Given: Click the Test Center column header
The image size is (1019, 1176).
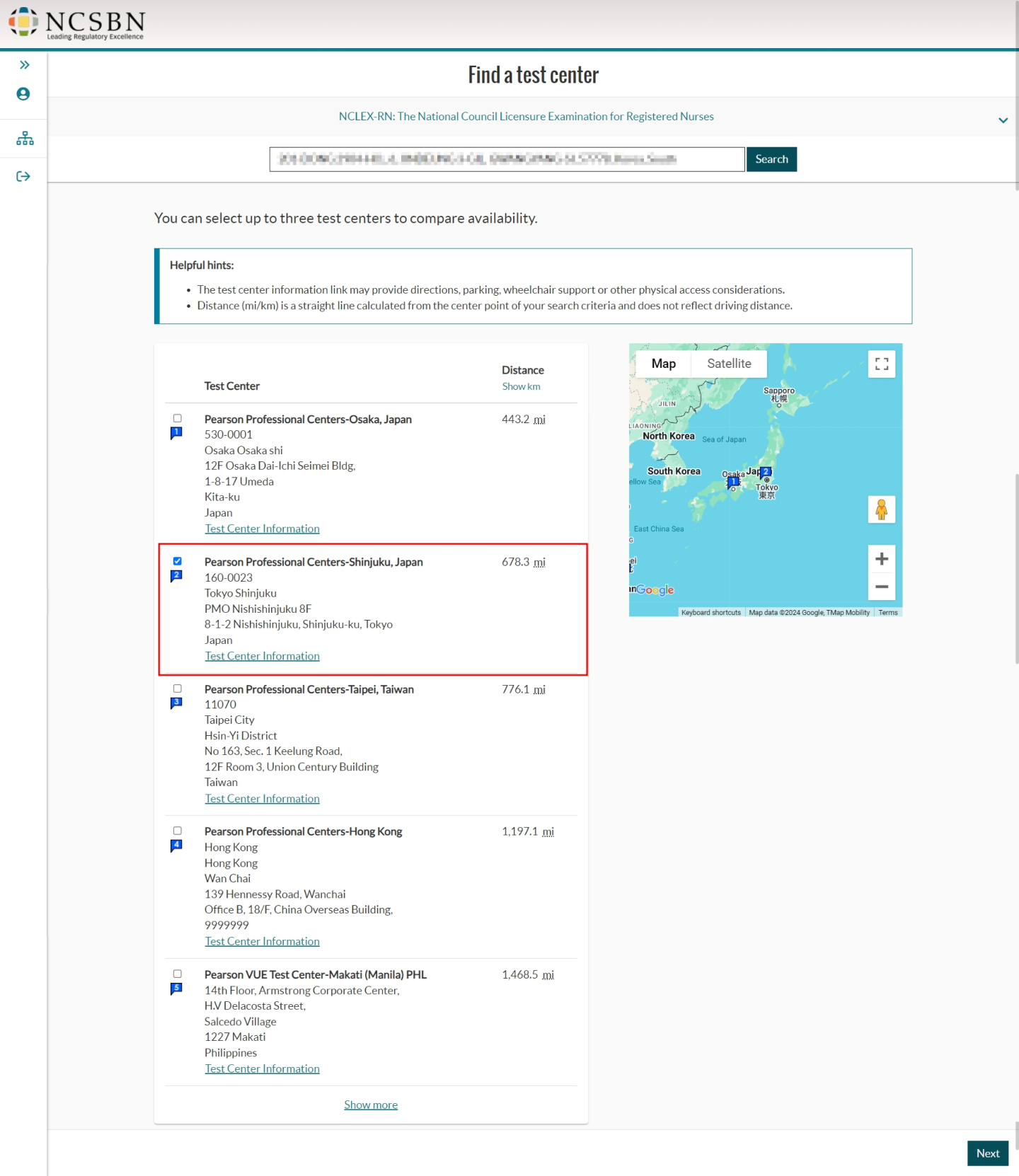Looking at the screenshot, I should [231, 386].
